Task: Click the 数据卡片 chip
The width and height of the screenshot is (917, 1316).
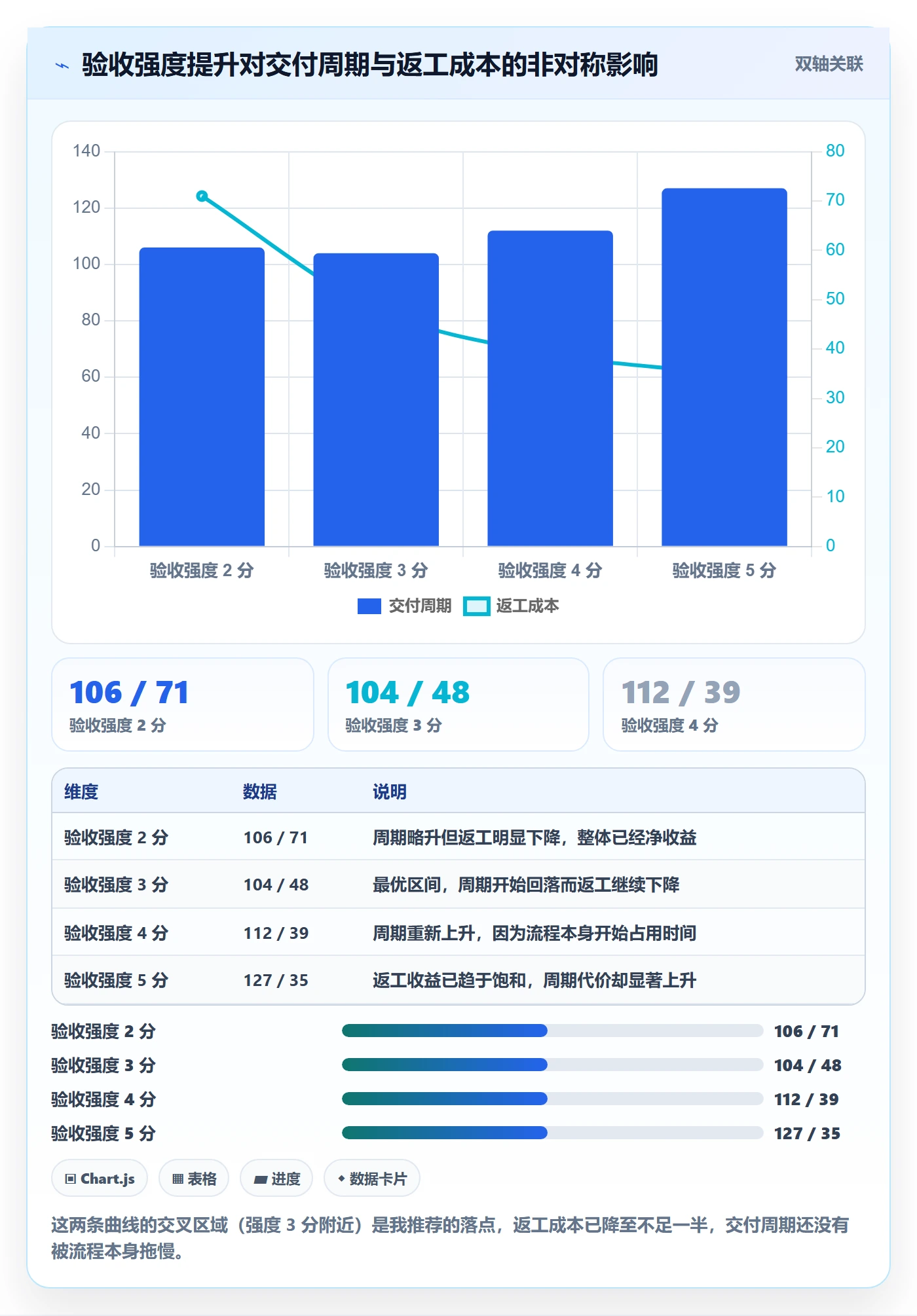Action: coord(372,1179)
